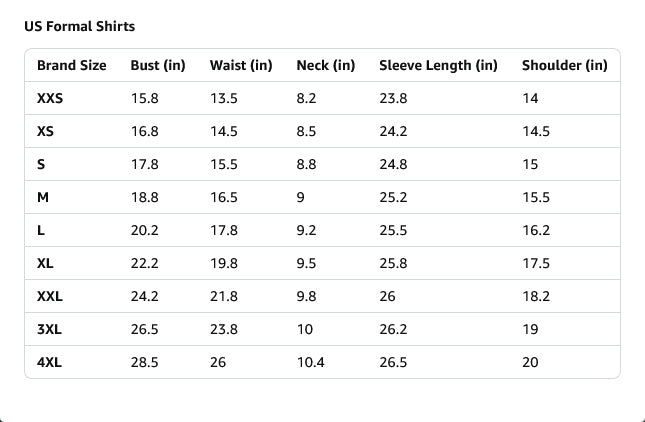Select the M size row label

pyautogui.click(x=43, y=198)
